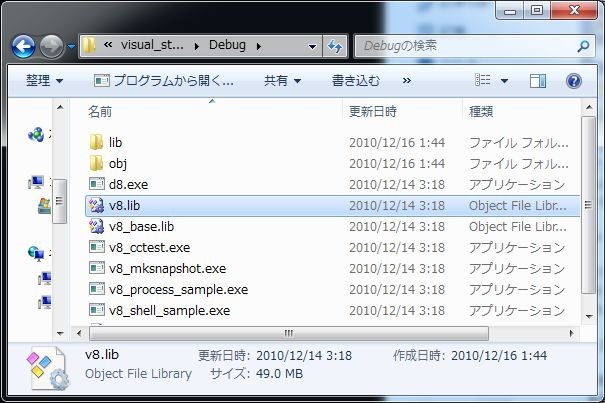
Task: Select the file name v8_base.lib
Action: pyautogui.click(x=141, y=227)
